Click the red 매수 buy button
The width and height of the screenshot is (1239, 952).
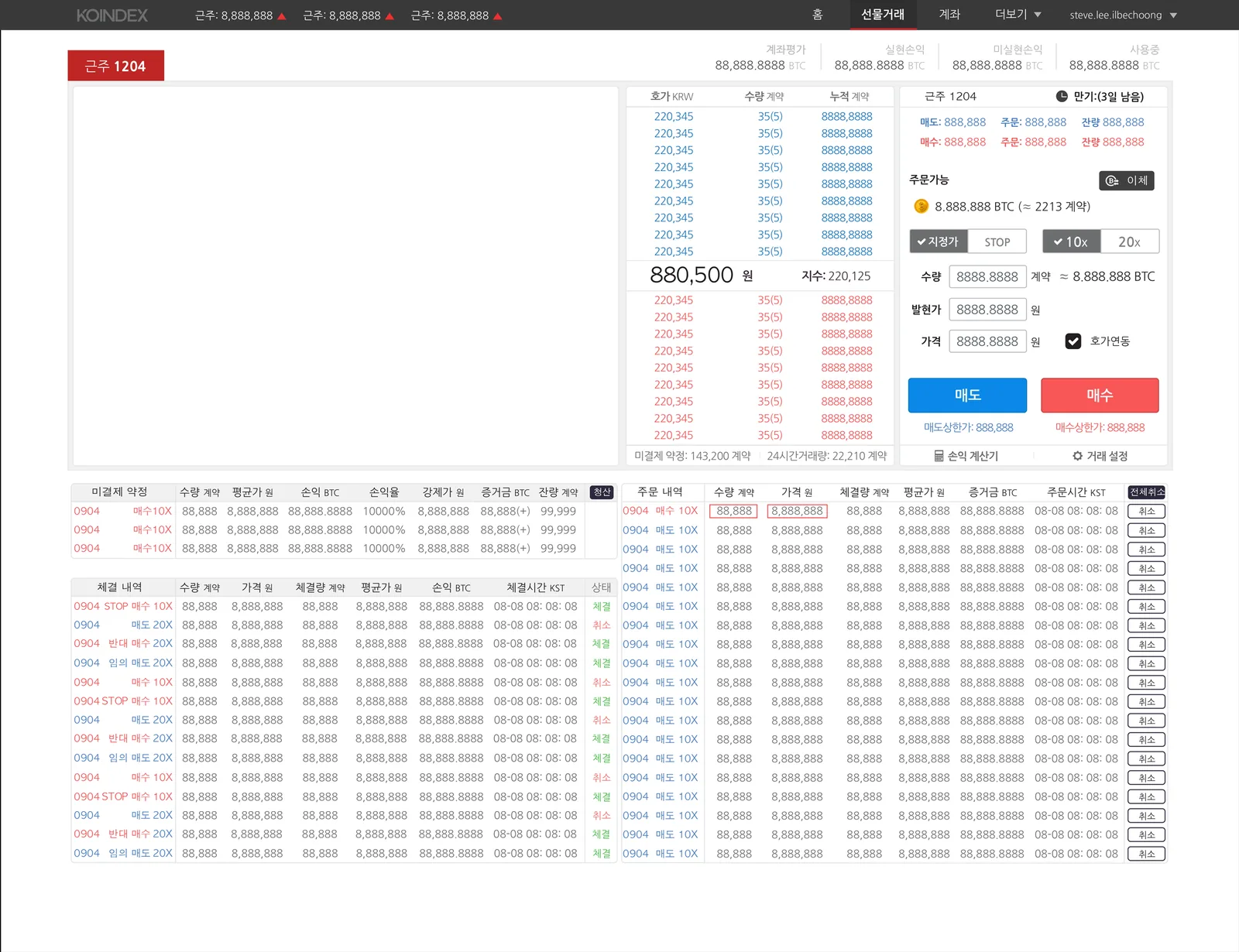(x=1100, y=395)
